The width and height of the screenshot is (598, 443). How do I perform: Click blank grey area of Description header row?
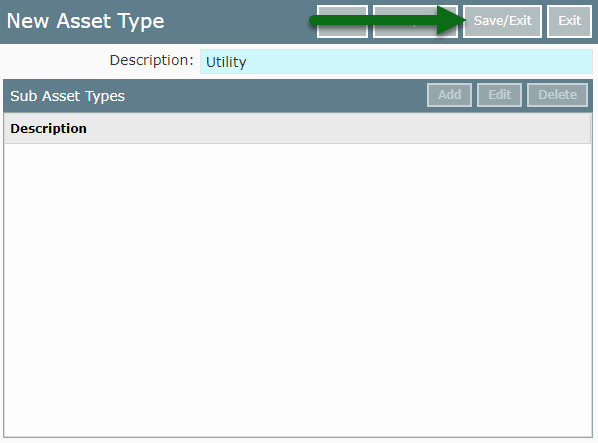[x=336, y=128]
